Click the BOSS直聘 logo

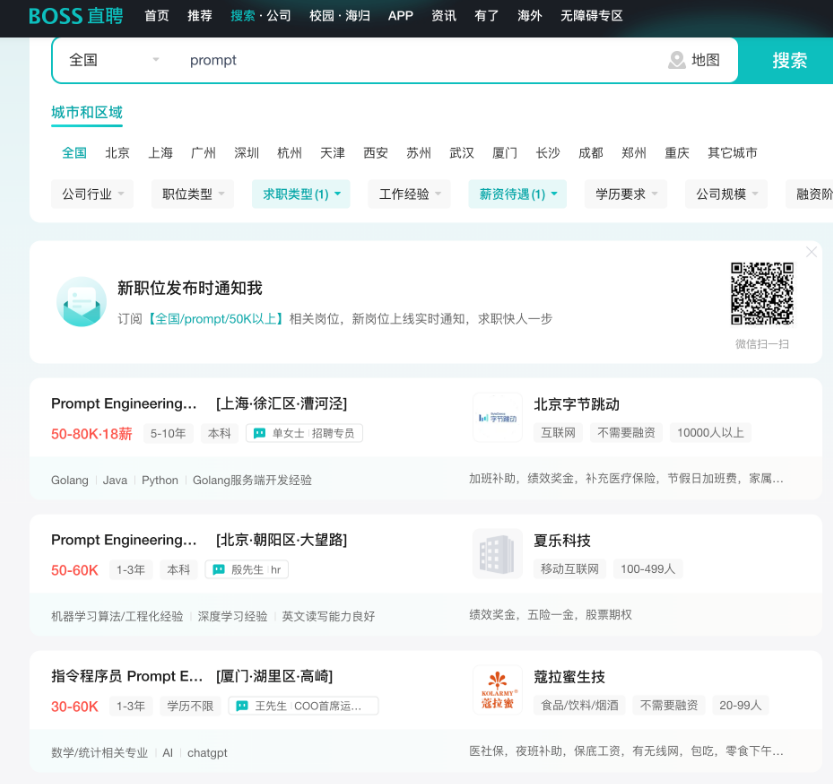75,16
